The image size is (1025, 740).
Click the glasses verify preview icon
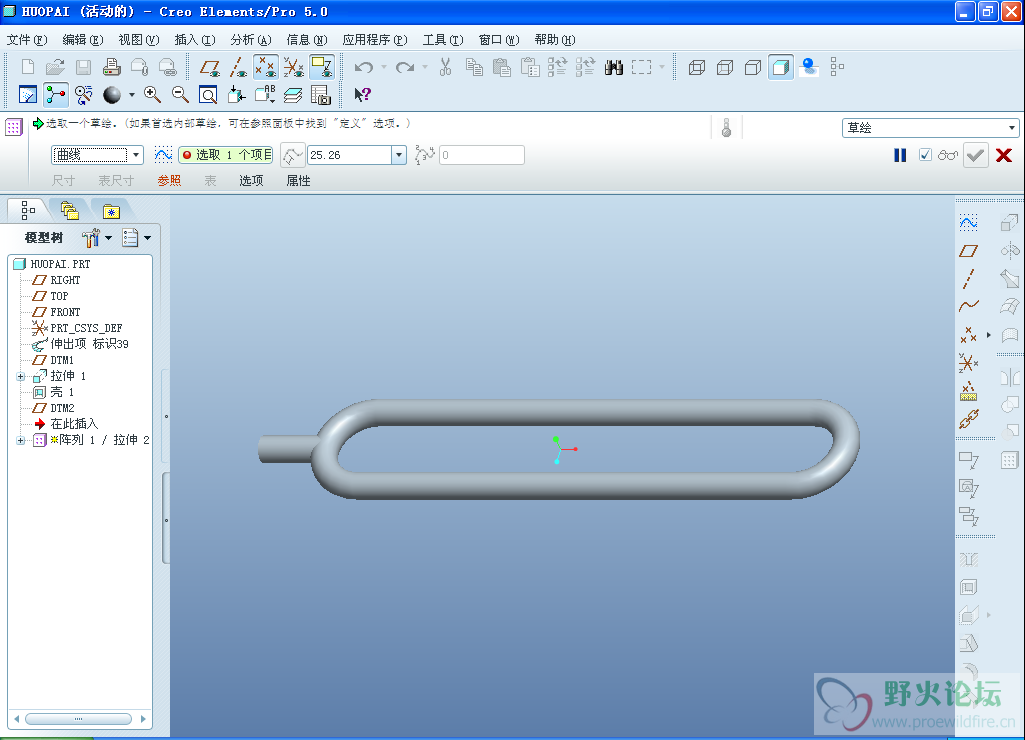948,155
